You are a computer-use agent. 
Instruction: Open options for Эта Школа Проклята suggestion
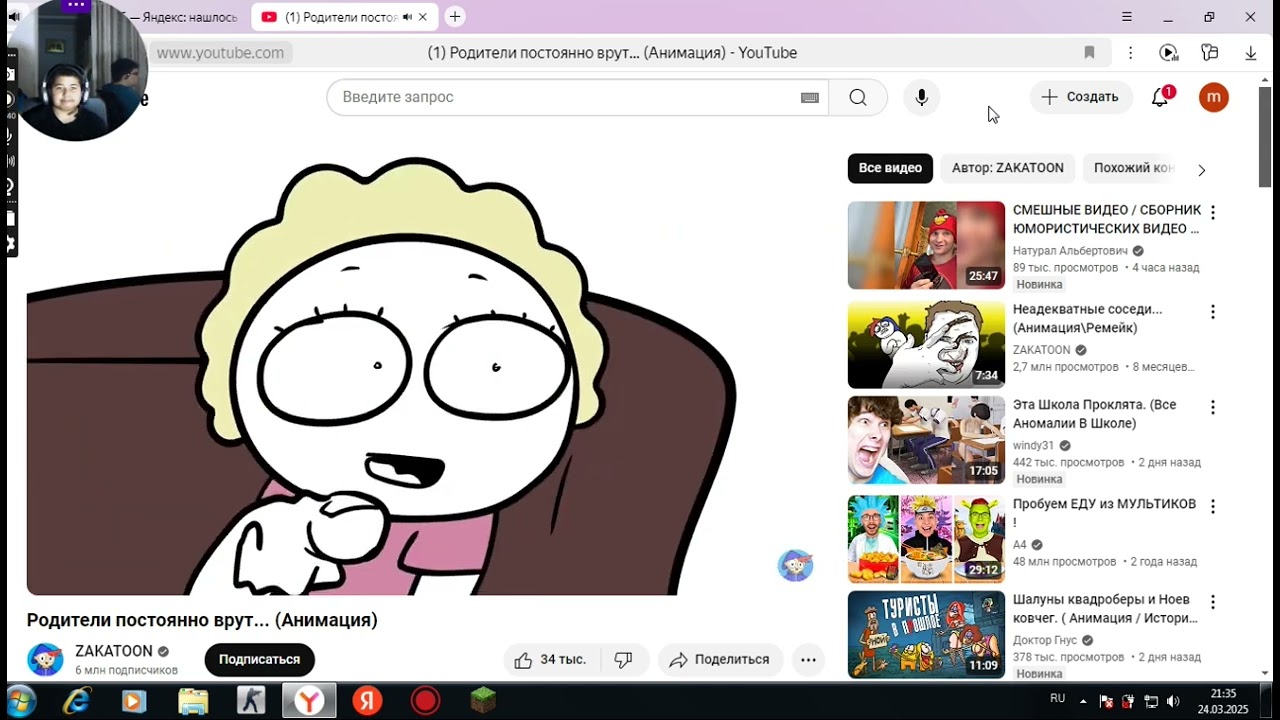coord(1213,408)
